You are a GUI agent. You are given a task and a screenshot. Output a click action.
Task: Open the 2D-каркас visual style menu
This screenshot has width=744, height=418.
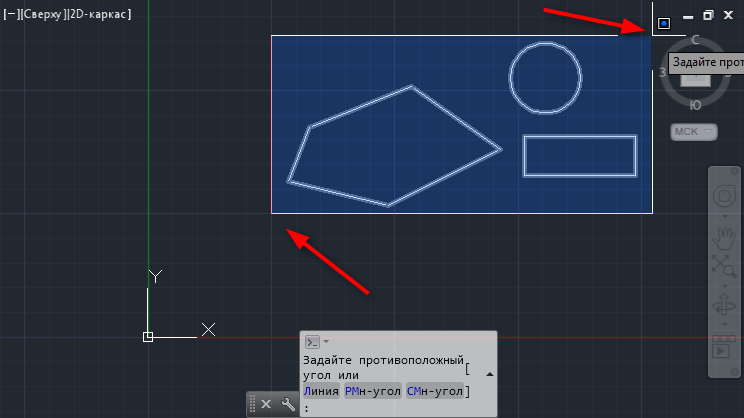99,14
